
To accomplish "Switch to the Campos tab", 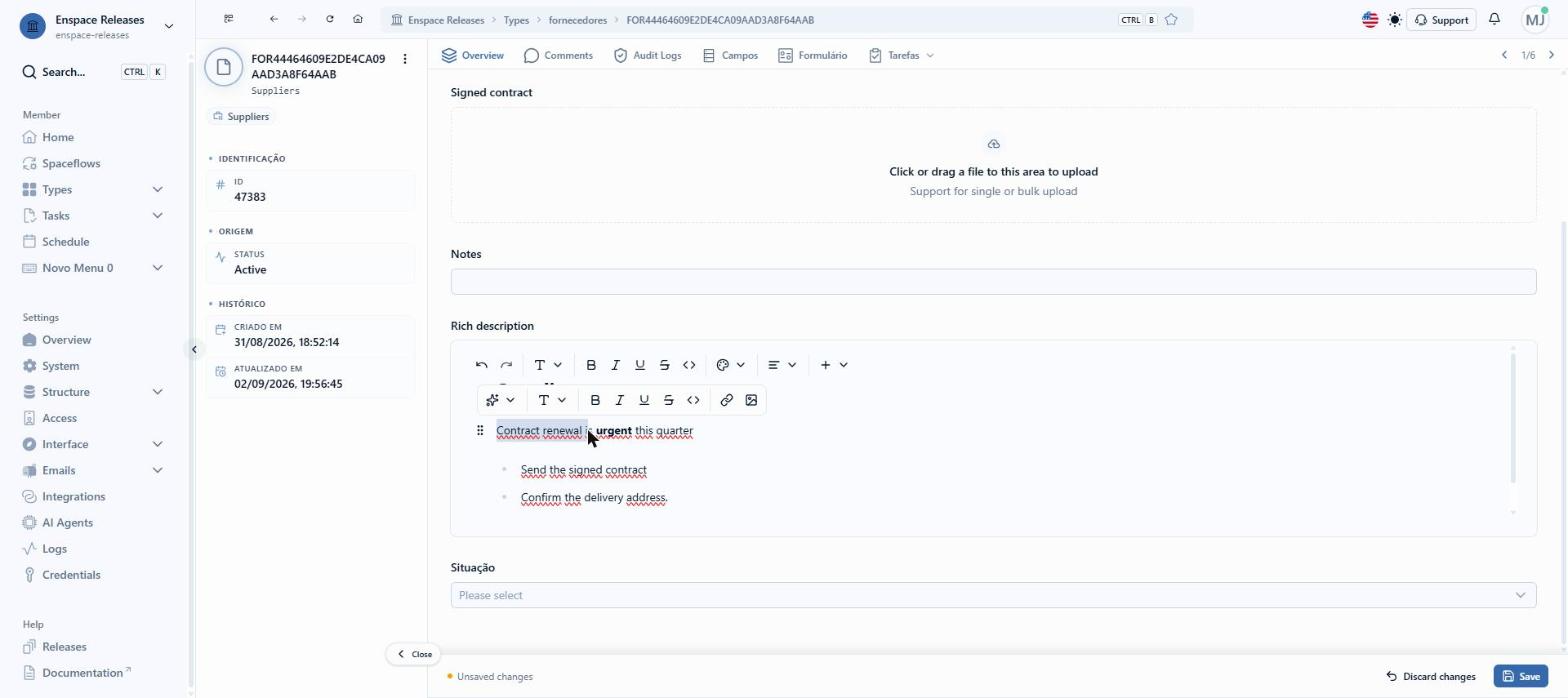I will click(730, 55).
